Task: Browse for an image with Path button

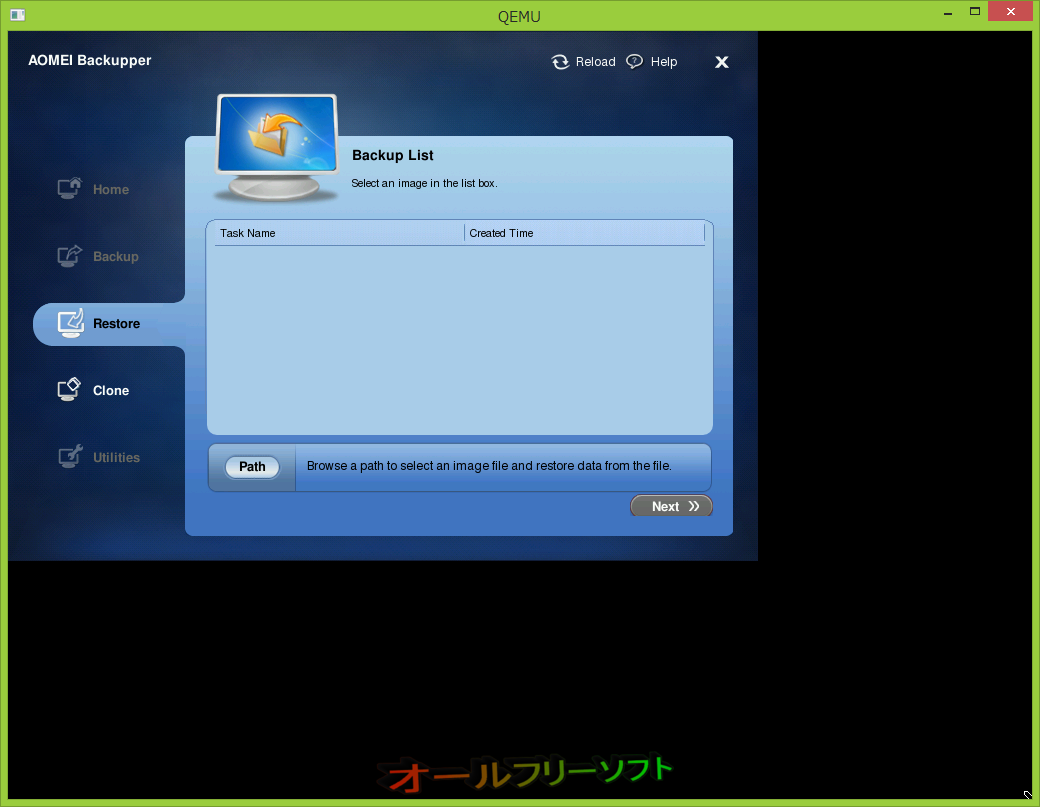Action: (252, 467)
